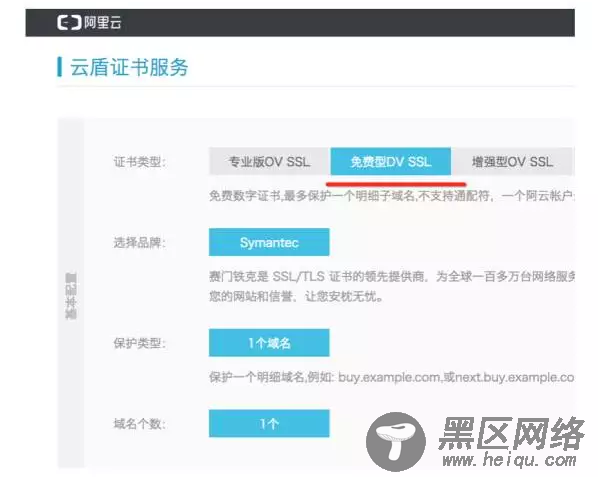The width and height of the screenshot is (598, 477).
Task: Click the 域名个数 field label
Action: [140, 424]
